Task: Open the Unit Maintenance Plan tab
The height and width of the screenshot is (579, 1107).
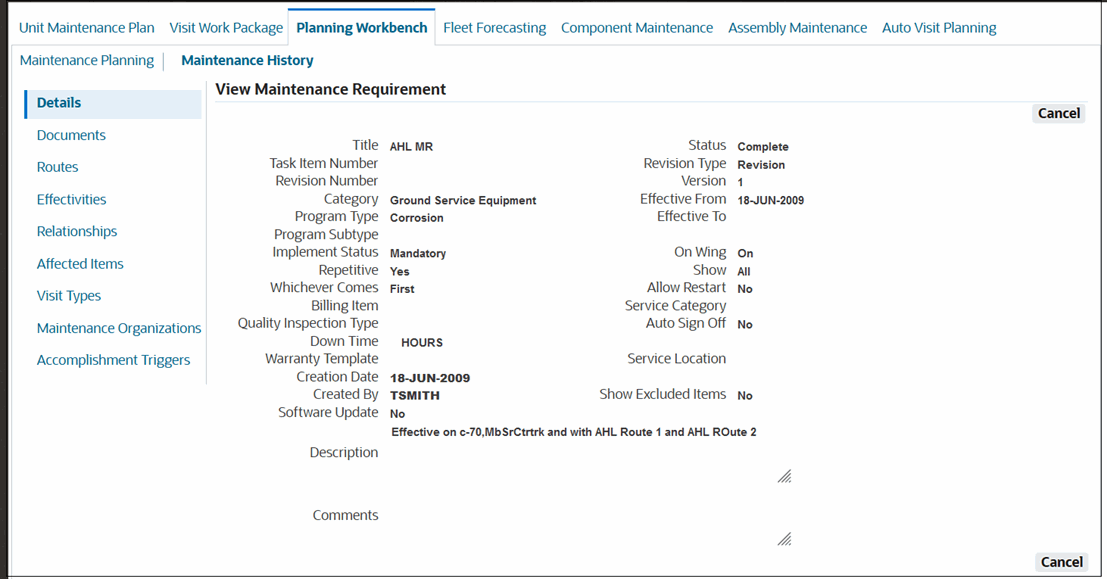Action: [86, 28]
